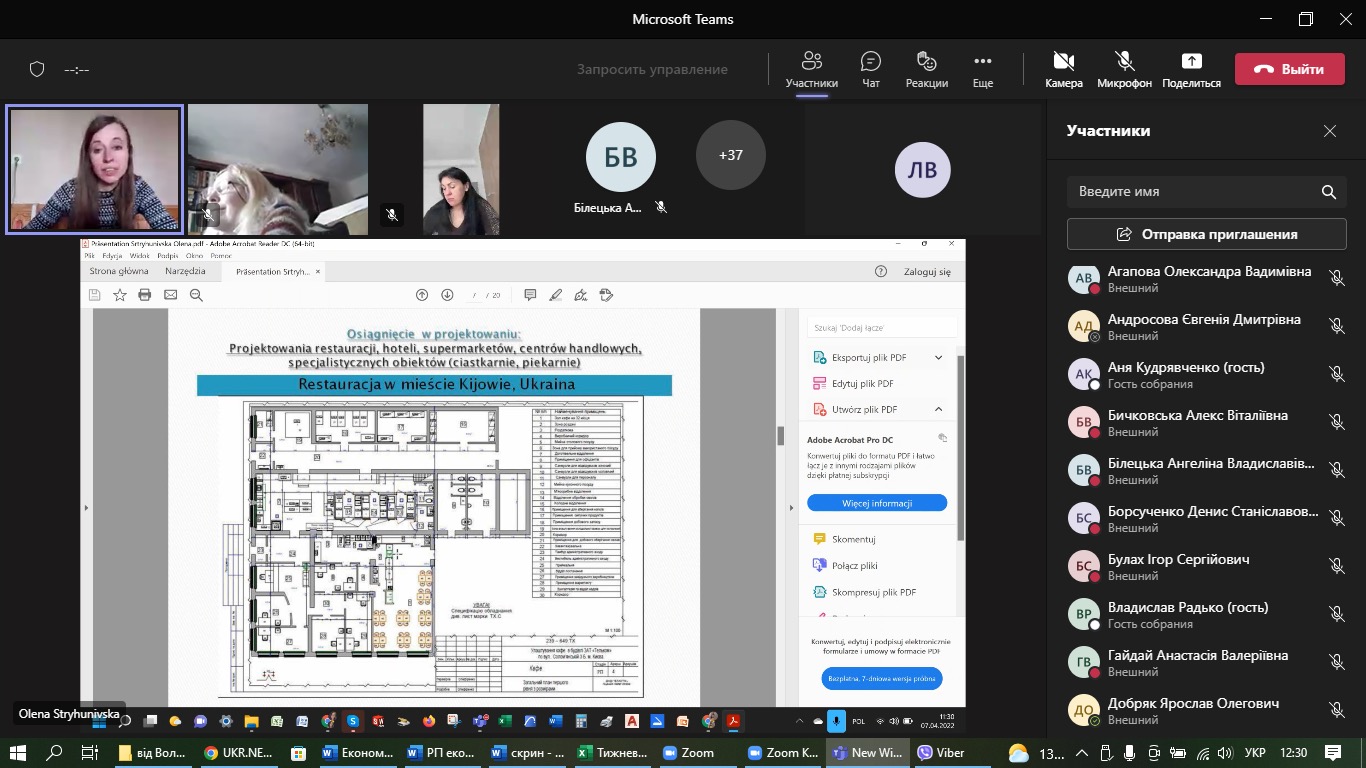Click mic icon for Агапова Олександра
The width and height of the screenshot is (1366, 768).
click(1336, 278)
